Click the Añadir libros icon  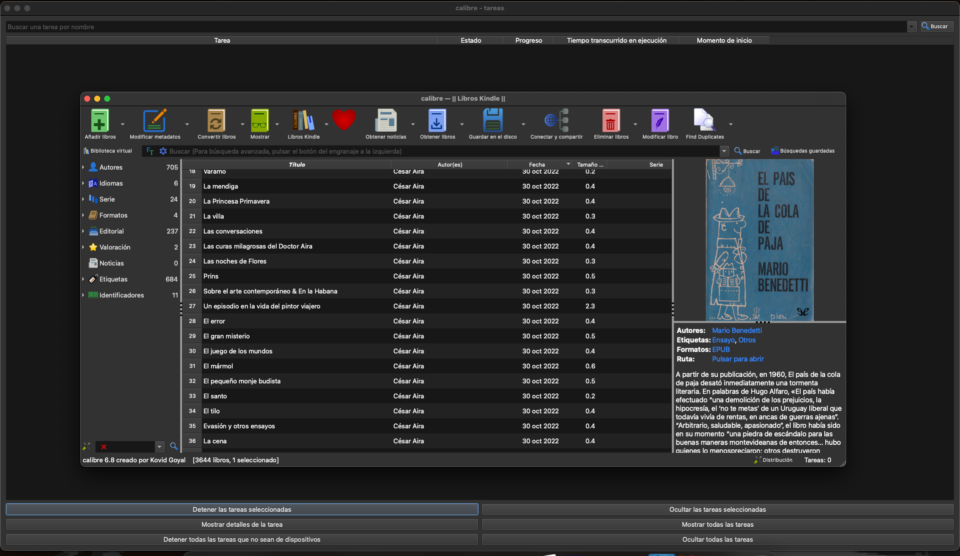(x=99, y=120)
